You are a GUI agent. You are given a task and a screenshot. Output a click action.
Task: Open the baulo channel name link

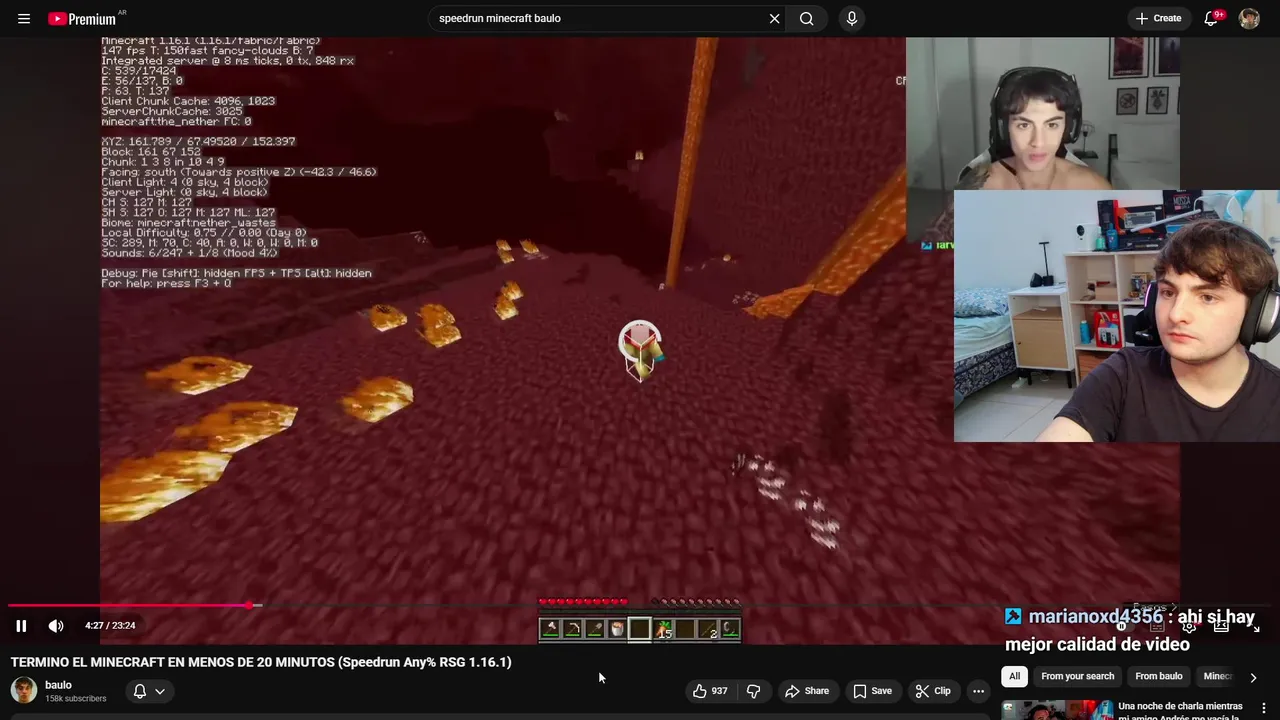click(58, 685)
